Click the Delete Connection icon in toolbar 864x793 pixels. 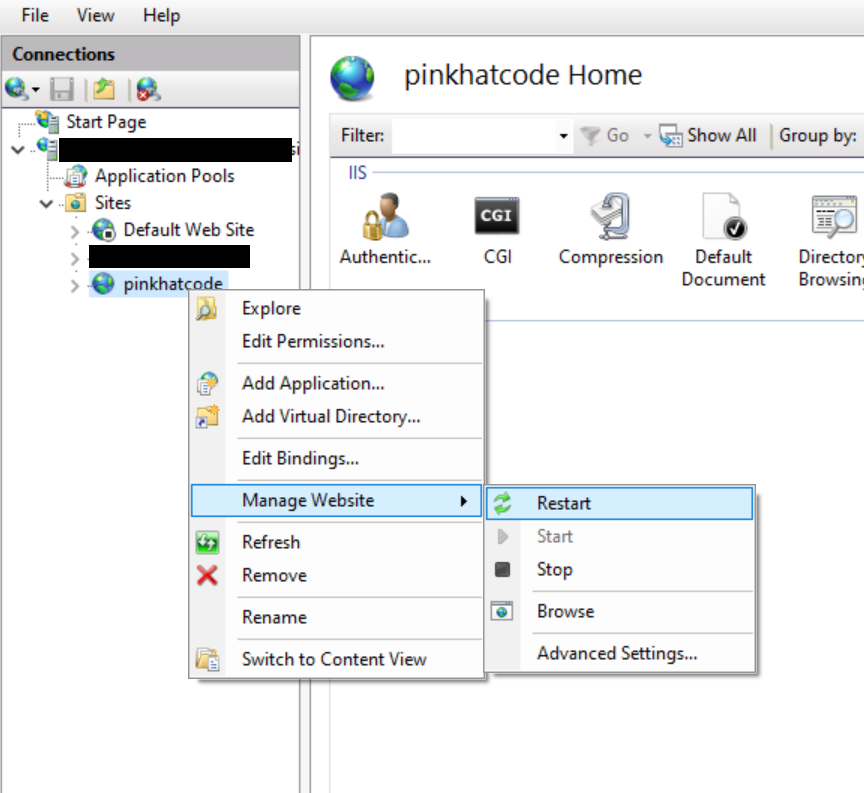coord(148,90)
